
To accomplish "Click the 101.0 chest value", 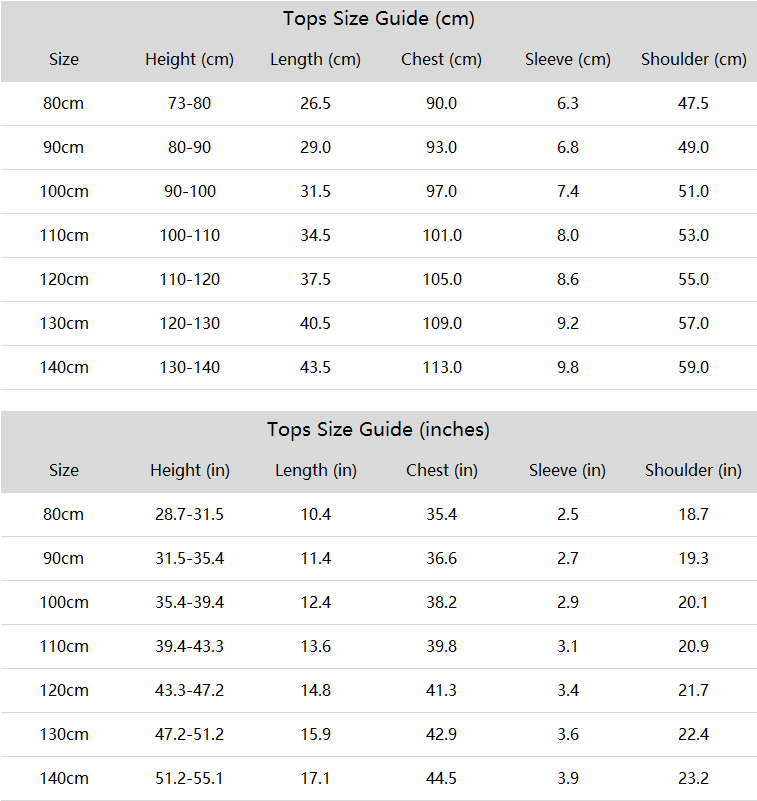I will [x=442, y=235].
